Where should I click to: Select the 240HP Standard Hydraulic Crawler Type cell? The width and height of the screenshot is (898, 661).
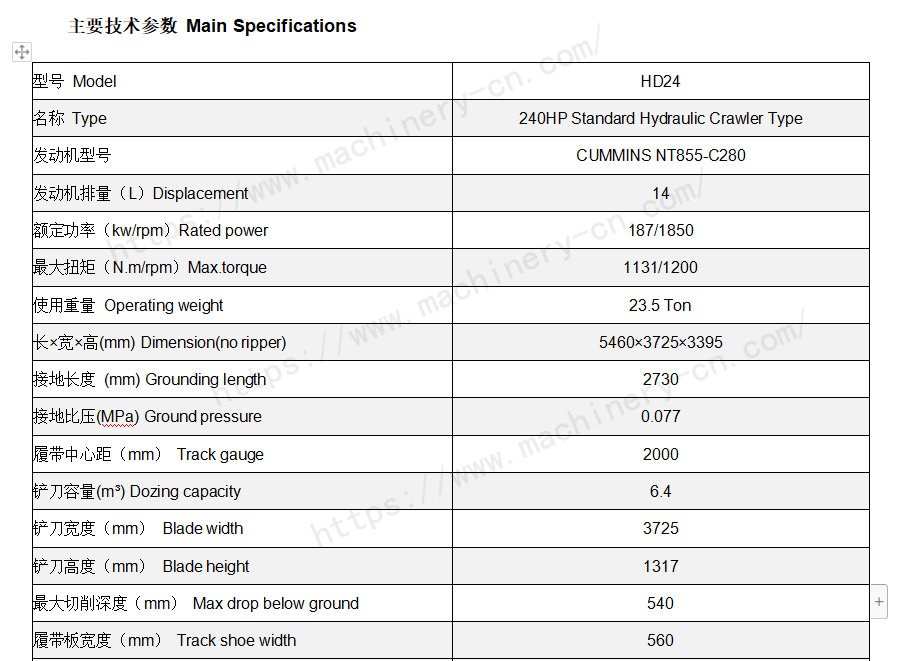click(x=660, y=119)
